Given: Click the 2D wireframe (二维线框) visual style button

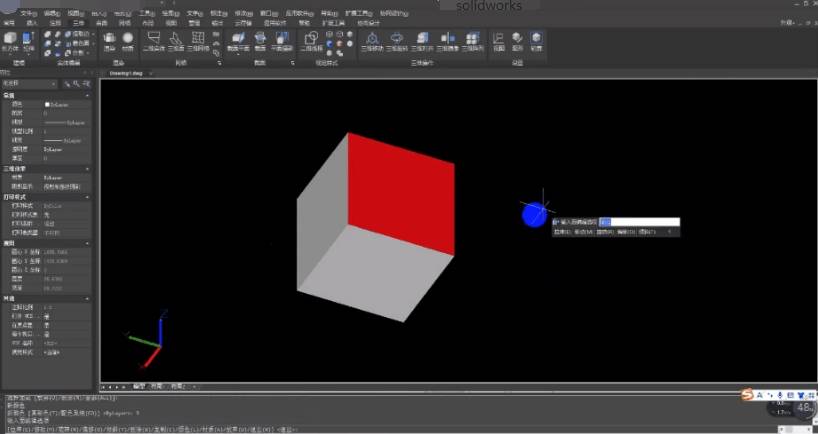Looking at the screenshot, I should click(311, 41).
